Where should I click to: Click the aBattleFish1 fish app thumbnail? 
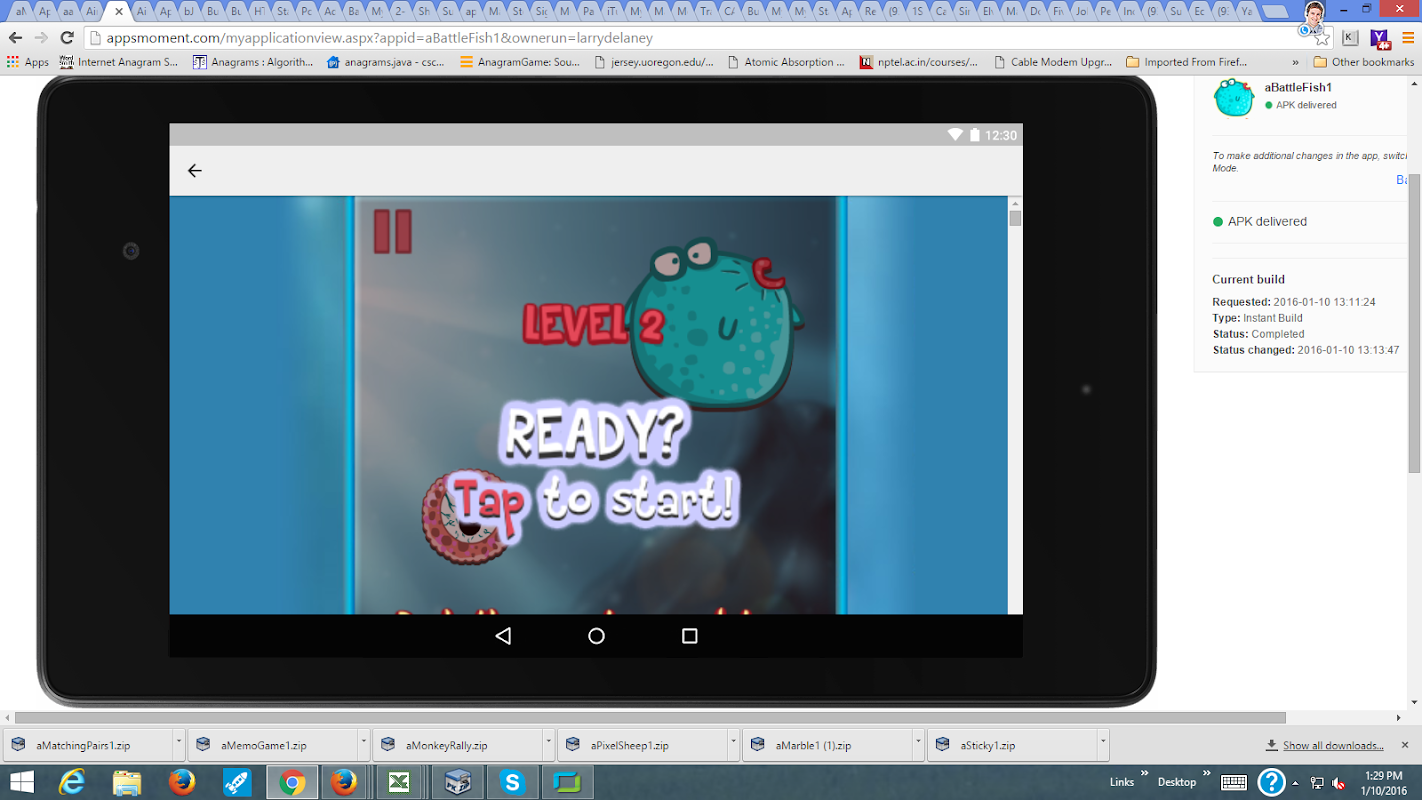pos(1233,97)
